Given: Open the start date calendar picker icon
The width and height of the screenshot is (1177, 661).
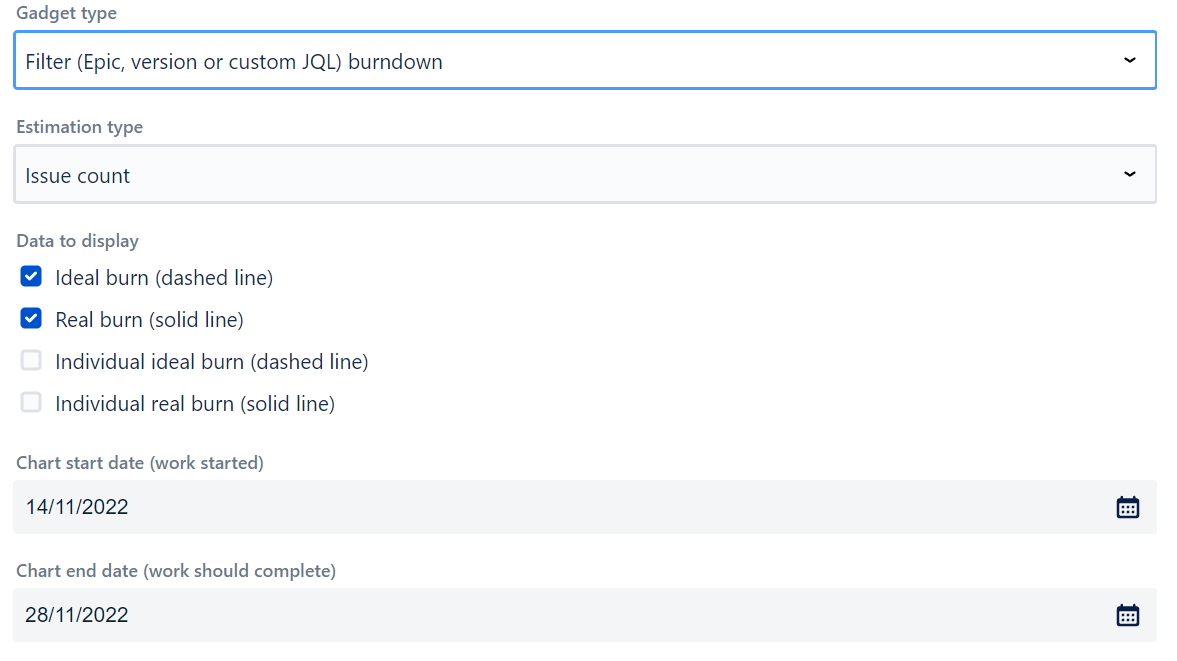Looking at the screenshot, I should [1127, 507].
